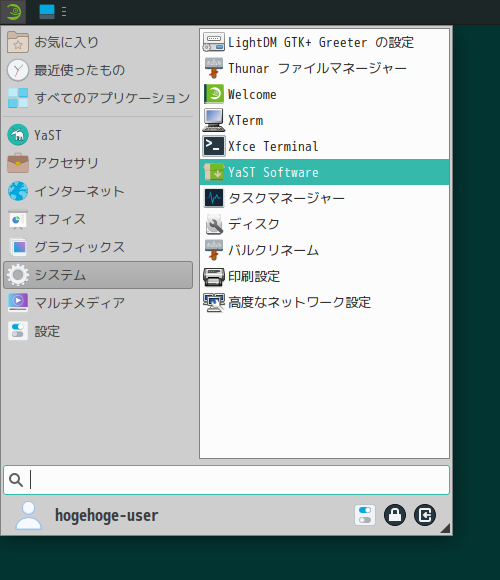Show 最近使ったもの recent items
500x580 pixels.
pyautogui.click(x=98, y=70)
